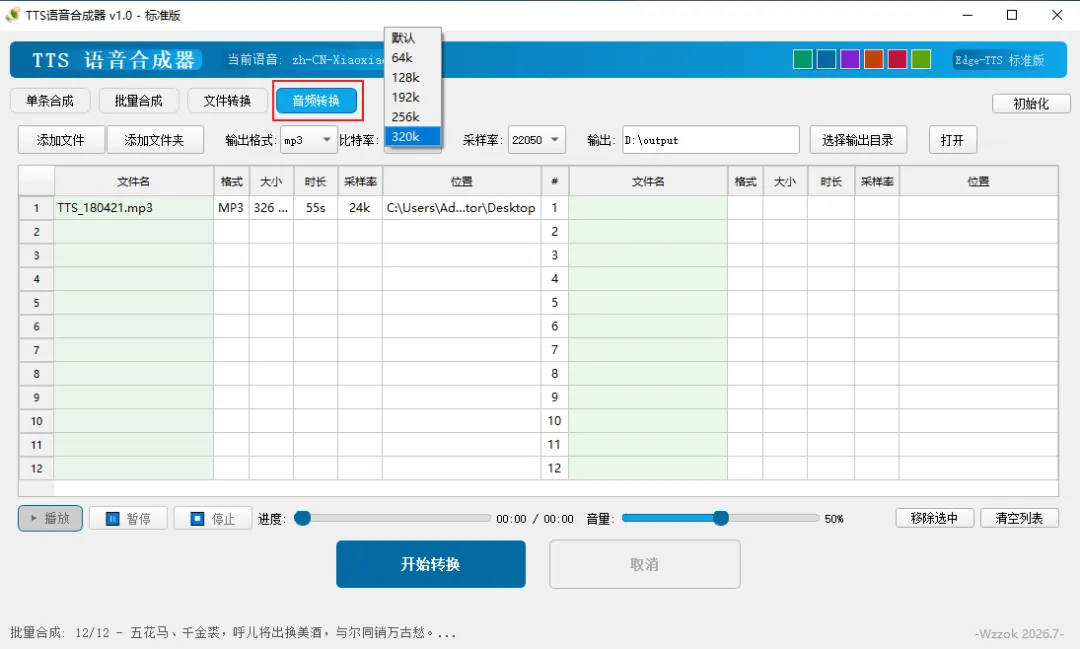
Task: Select the lime green theme color swatch
Action: tap(921, 59)
